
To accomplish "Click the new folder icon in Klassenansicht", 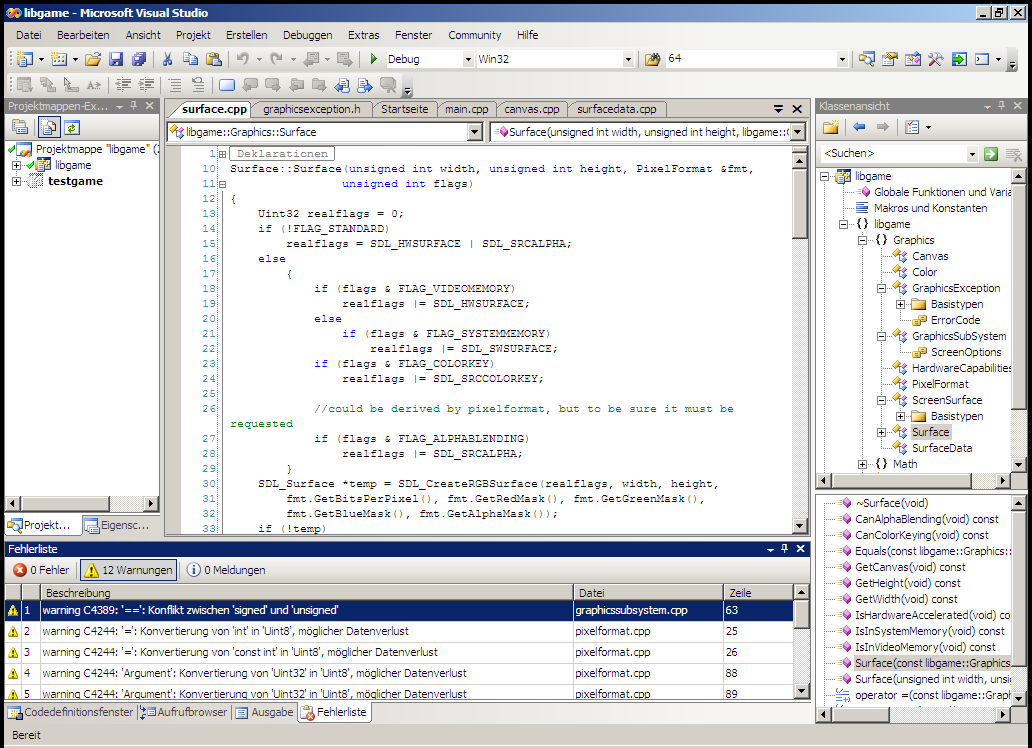I will tap(831, 127).
